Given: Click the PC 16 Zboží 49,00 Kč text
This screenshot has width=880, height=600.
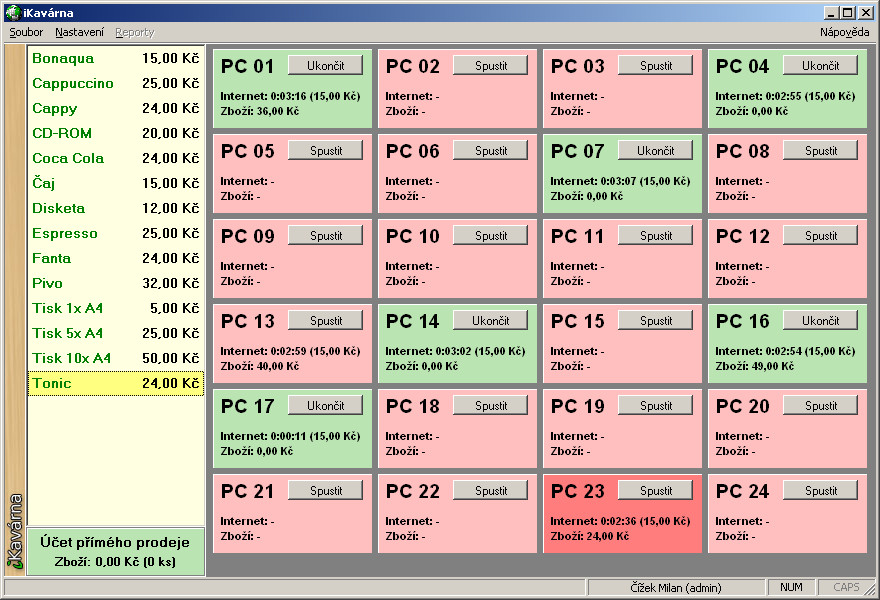Looking at the screenshot, I should click(x=754, y=366).
